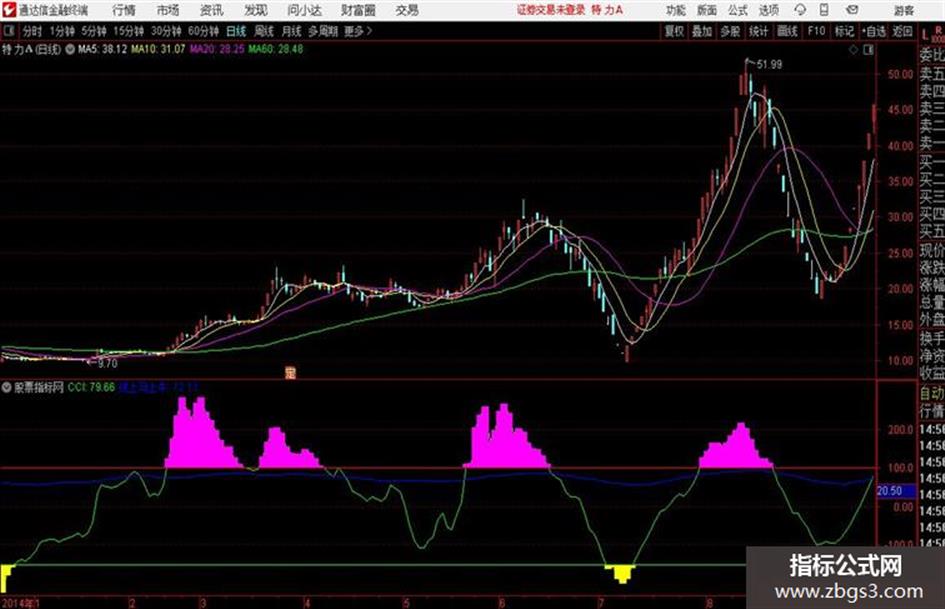
Task: Click the 叠加 overlay toolbar button
Action: click(x=702, y=31)
